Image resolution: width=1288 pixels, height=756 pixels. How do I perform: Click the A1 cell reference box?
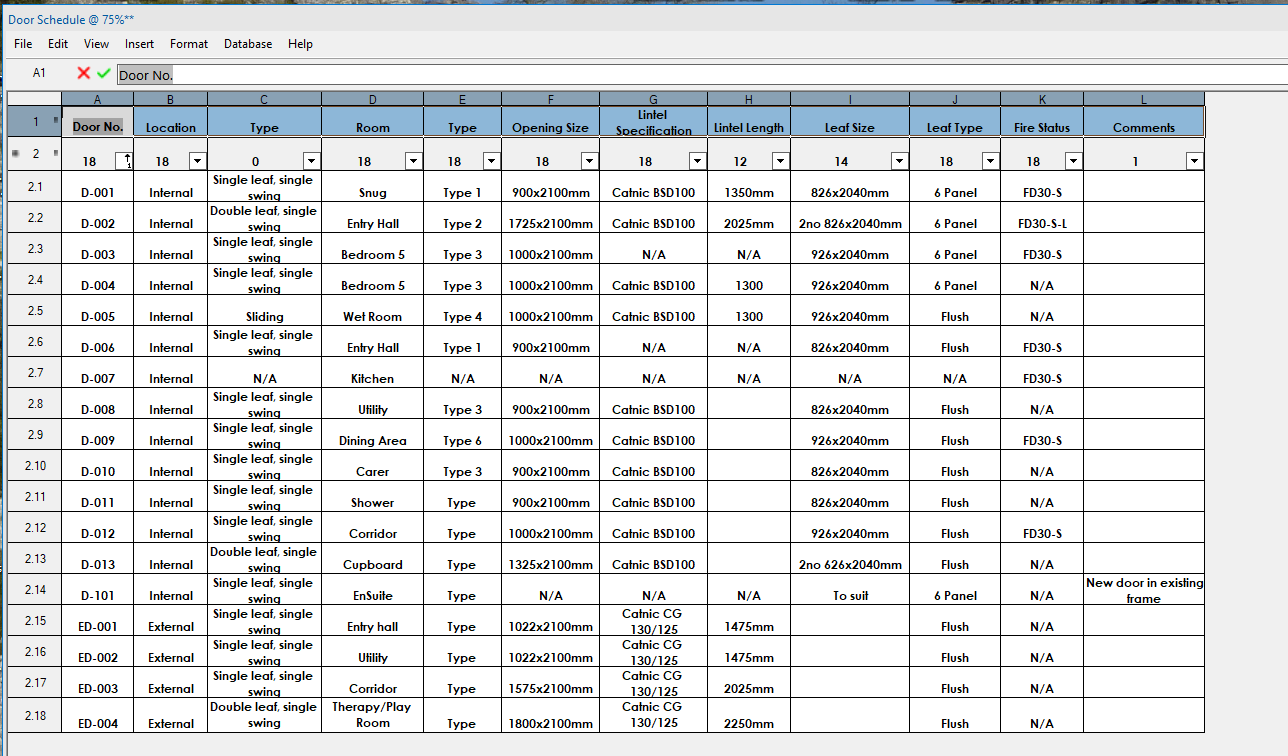(40, 73)
